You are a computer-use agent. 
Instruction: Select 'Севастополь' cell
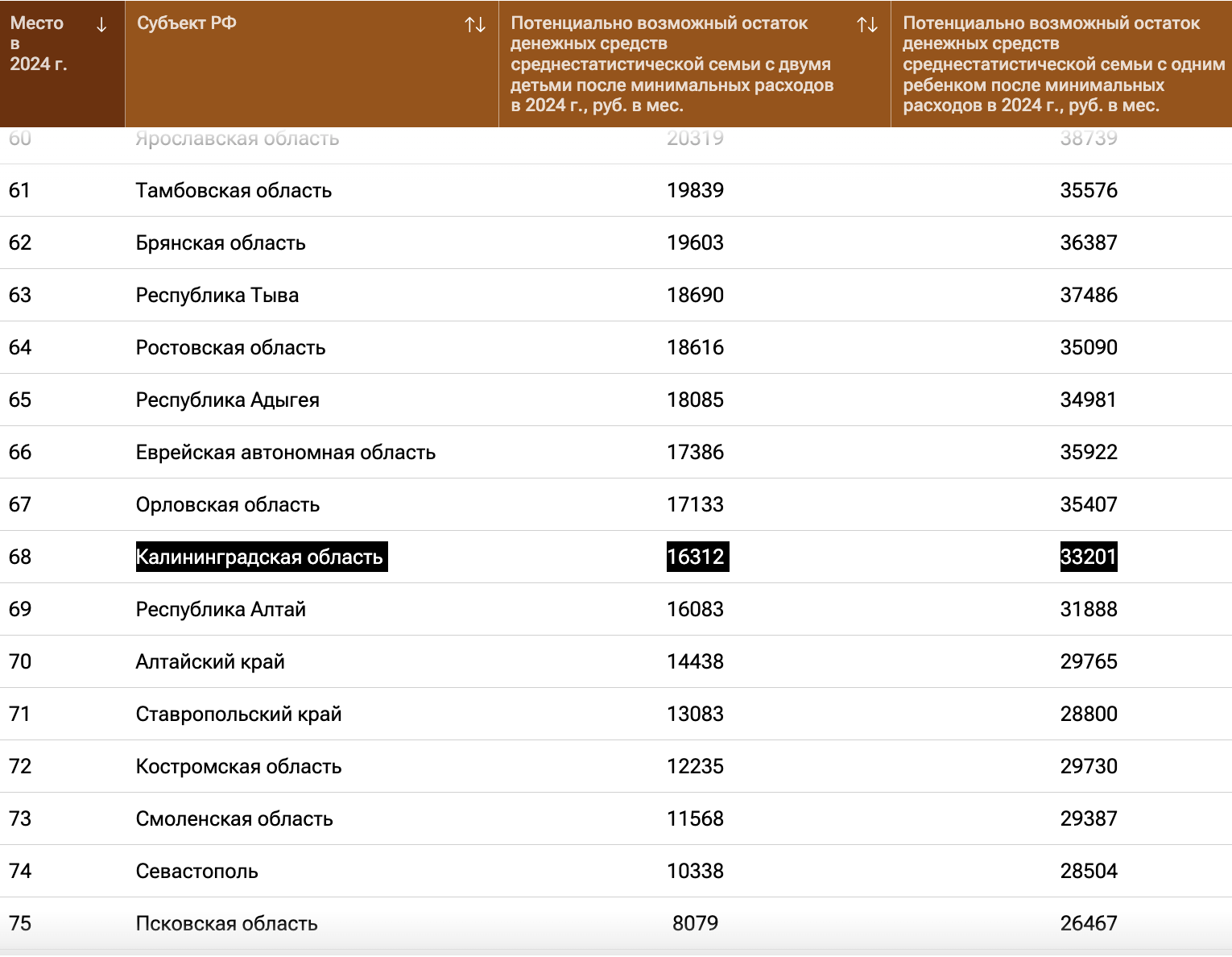pyautogui.click(x=196, y=871)
